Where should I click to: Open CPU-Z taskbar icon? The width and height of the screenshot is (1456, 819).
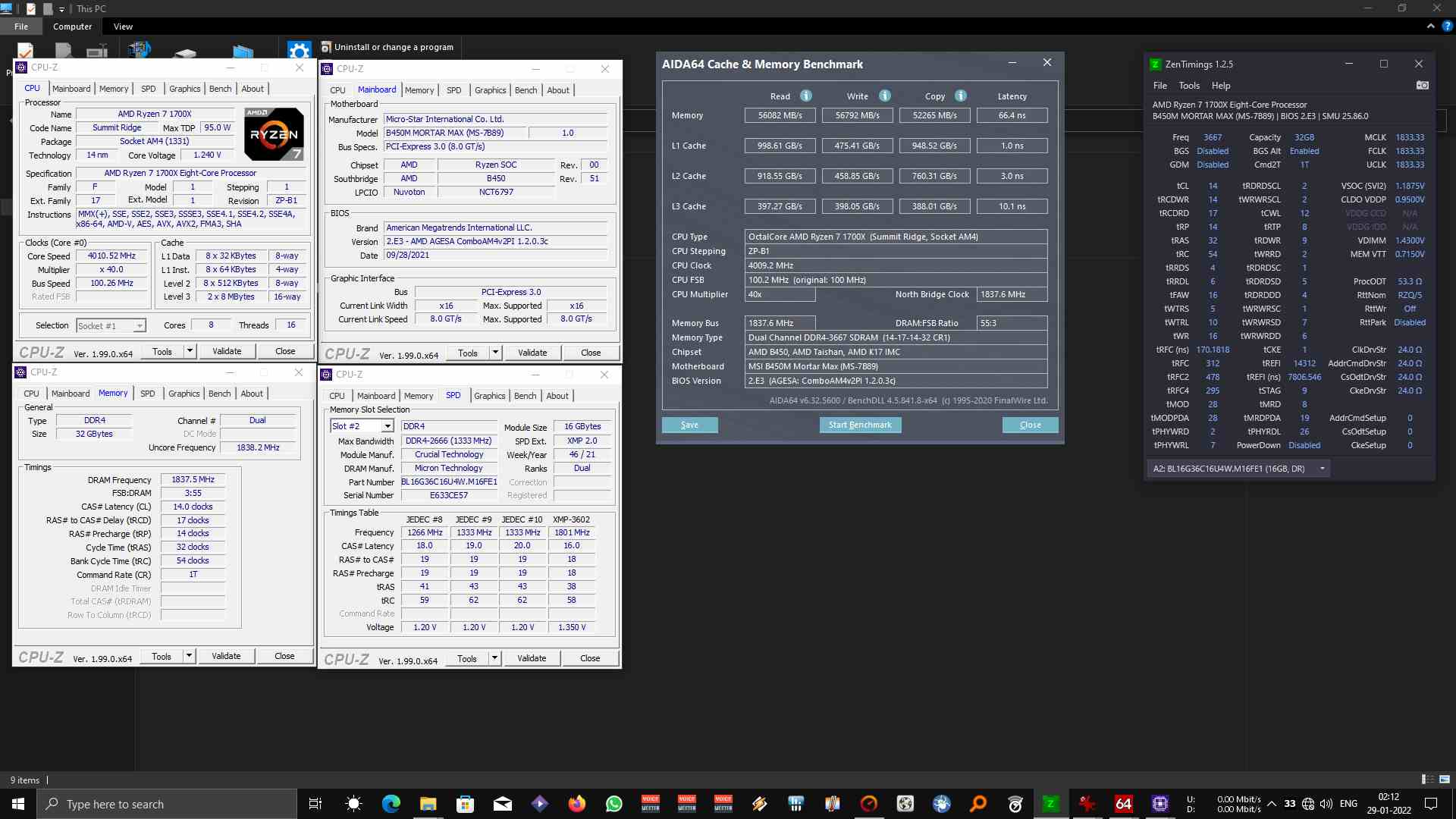coord(1160,804)
